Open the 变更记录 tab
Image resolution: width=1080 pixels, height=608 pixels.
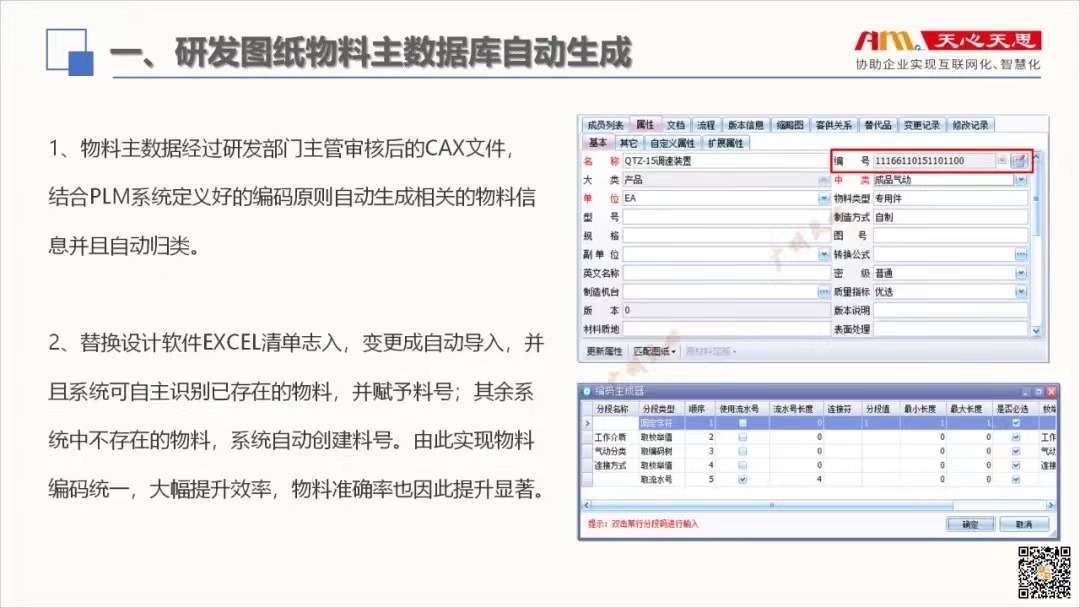pyautogui.click(x=922, y=125)
